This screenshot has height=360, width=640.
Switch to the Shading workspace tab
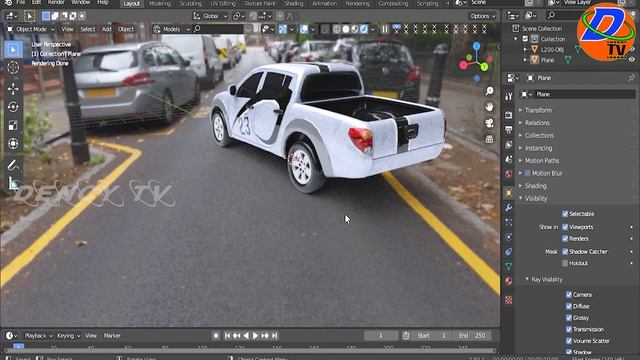pos(294,3)
